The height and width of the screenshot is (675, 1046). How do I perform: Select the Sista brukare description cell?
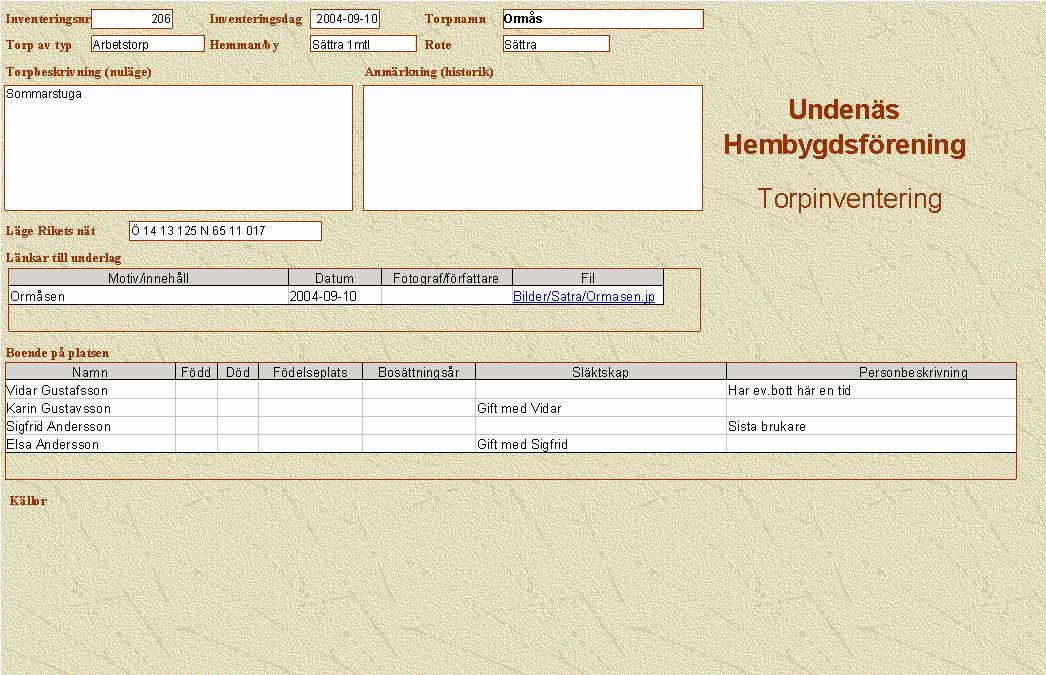(870, 427)
